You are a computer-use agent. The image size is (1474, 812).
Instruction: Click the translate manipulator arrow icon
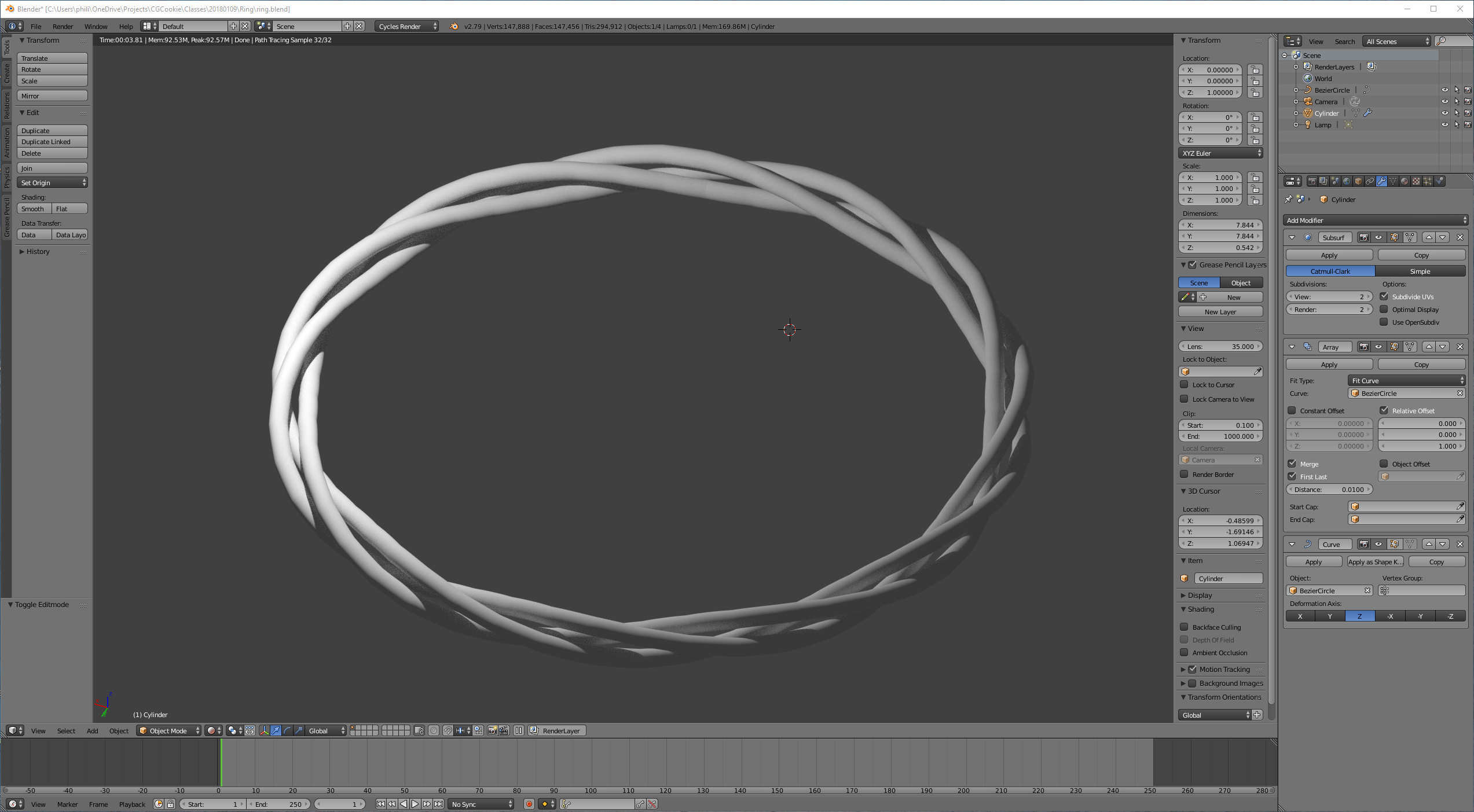click(x=276, y=730)
